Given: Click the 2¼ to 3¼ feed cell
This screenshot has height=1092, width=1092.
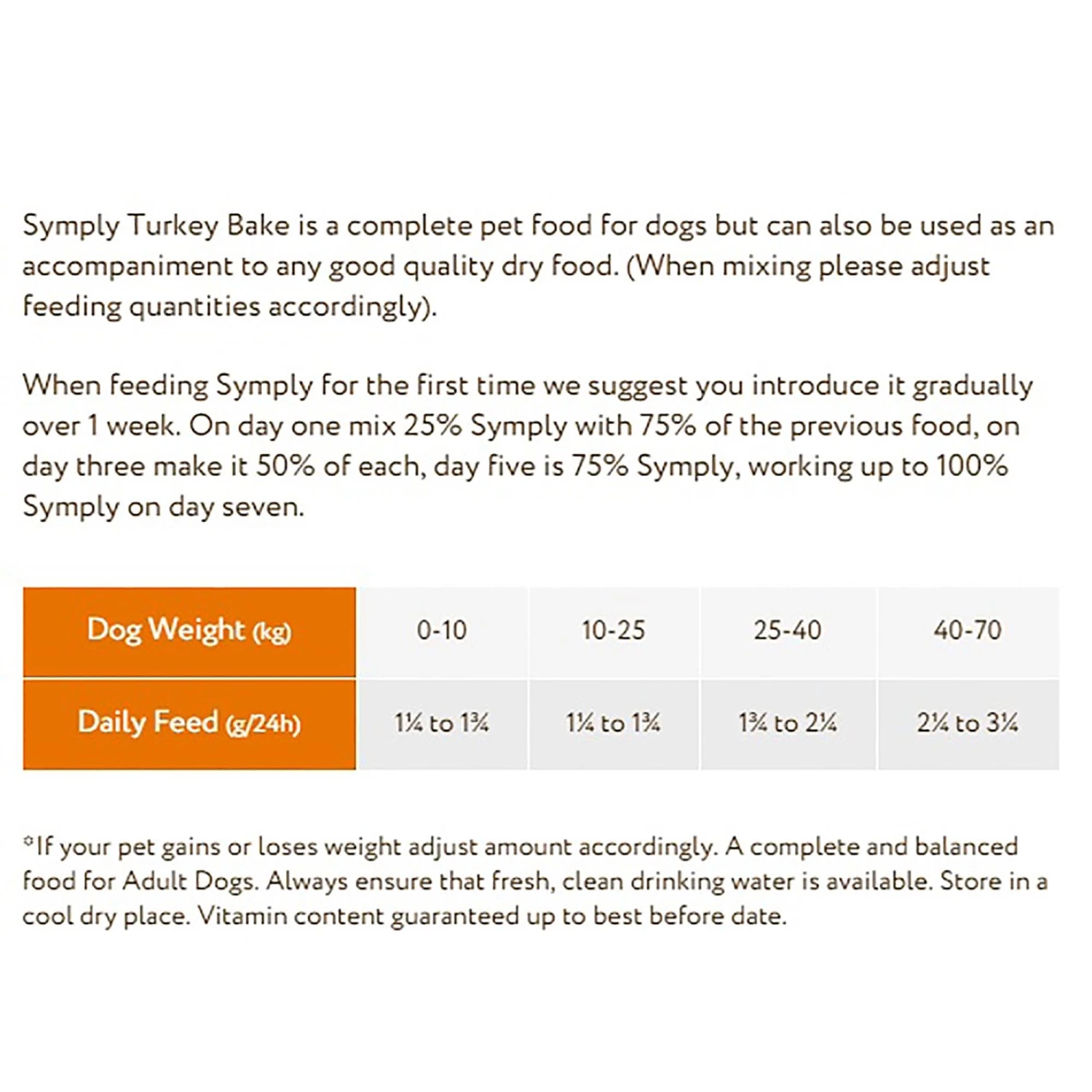Looking at the screenshot, I should coord(968,723).
